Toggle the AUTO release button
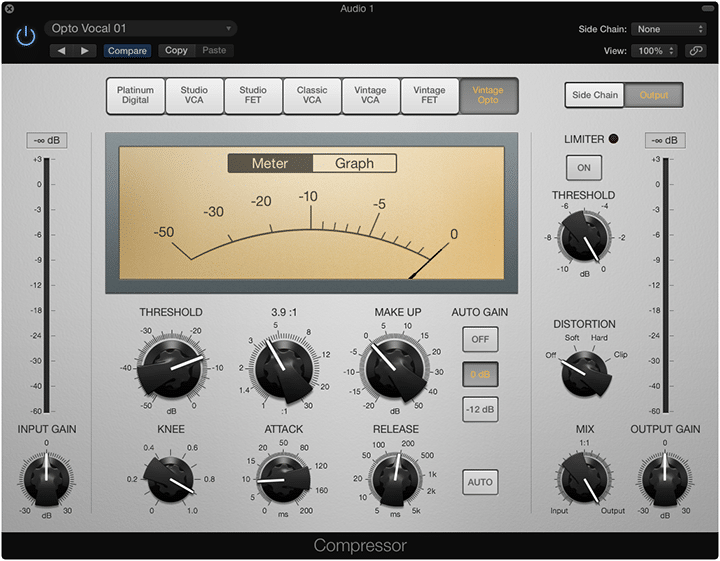 click(480, 482)
